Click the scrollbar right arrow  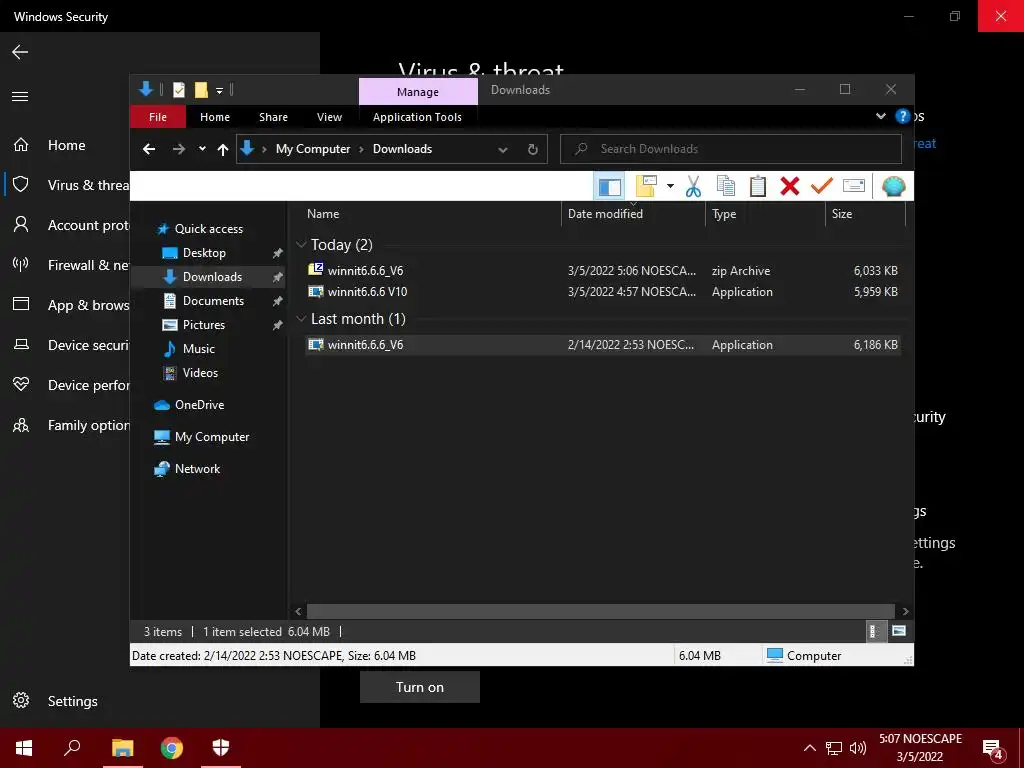click(905, 611)
